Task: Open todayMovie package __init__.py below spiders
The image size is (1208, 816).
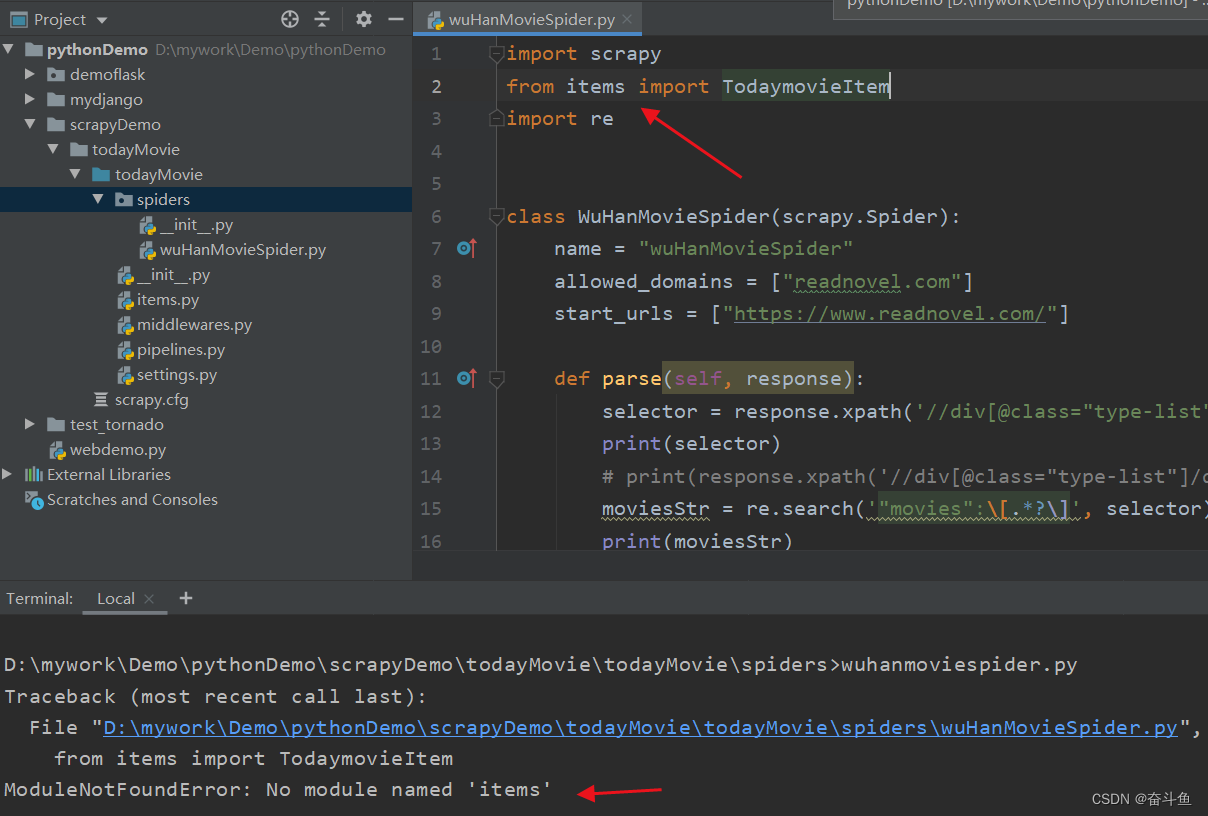Action: pos(173,275)
